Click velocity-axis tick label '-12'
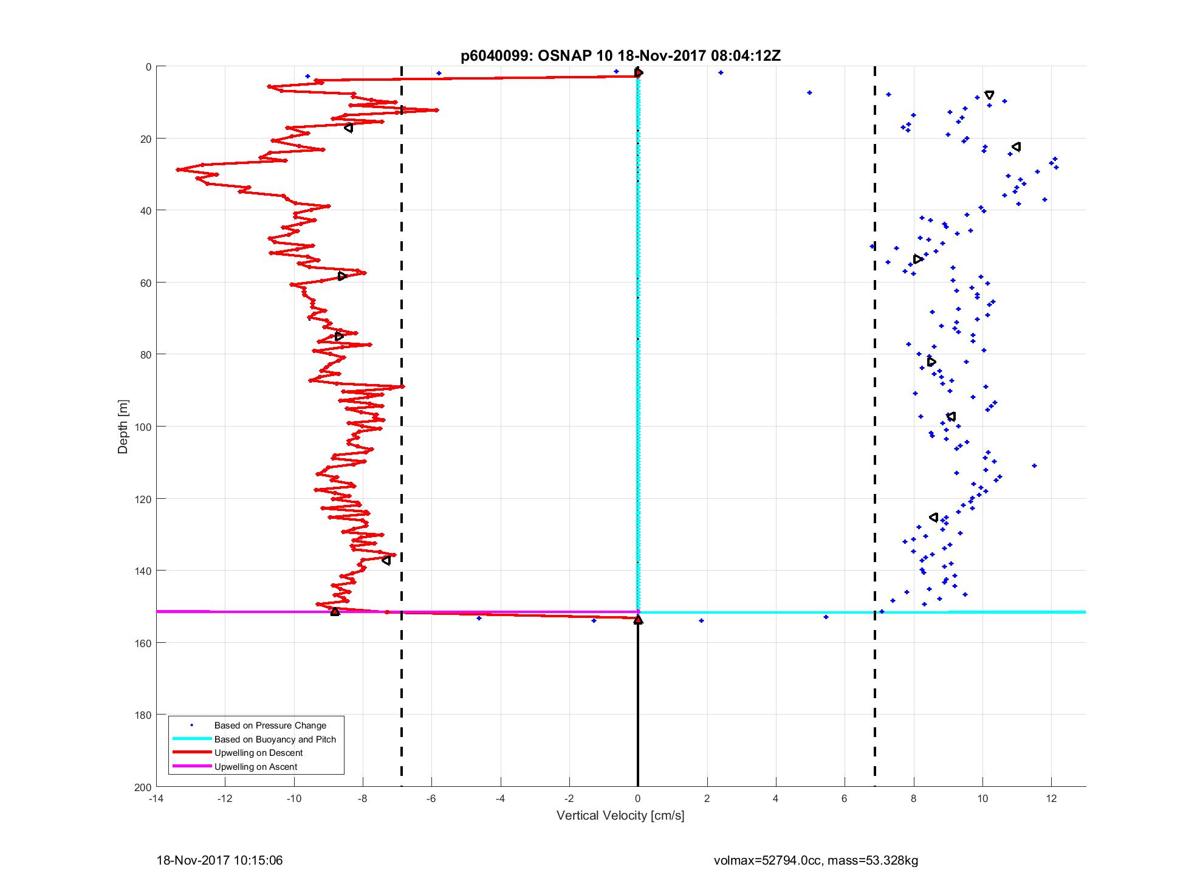The width and height of the screenshot is (1200, 885). [x=224, y=799]
